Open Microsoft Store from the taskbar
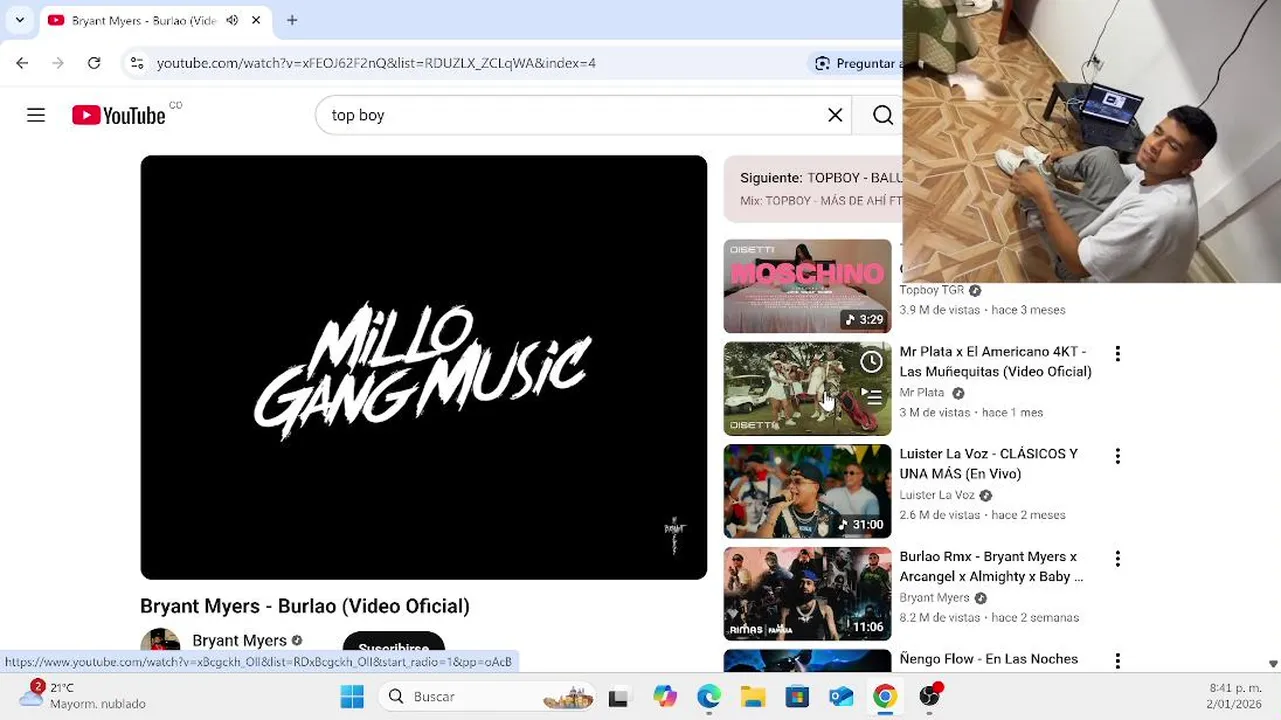1281x720 pixels. (x=797, y=696)
